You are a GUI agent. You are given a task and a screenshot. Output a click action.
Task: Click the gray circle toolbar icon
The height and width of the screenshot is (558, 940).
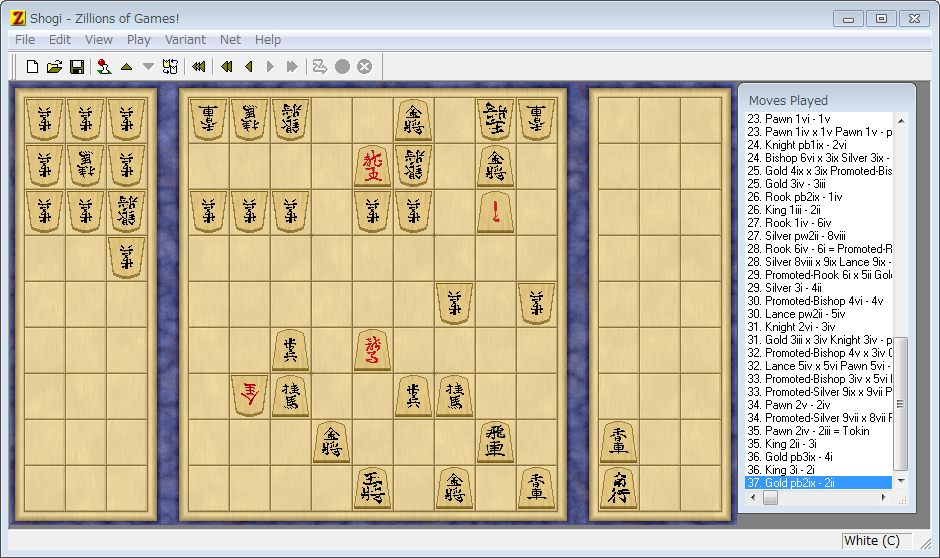[x=342, y=67]
